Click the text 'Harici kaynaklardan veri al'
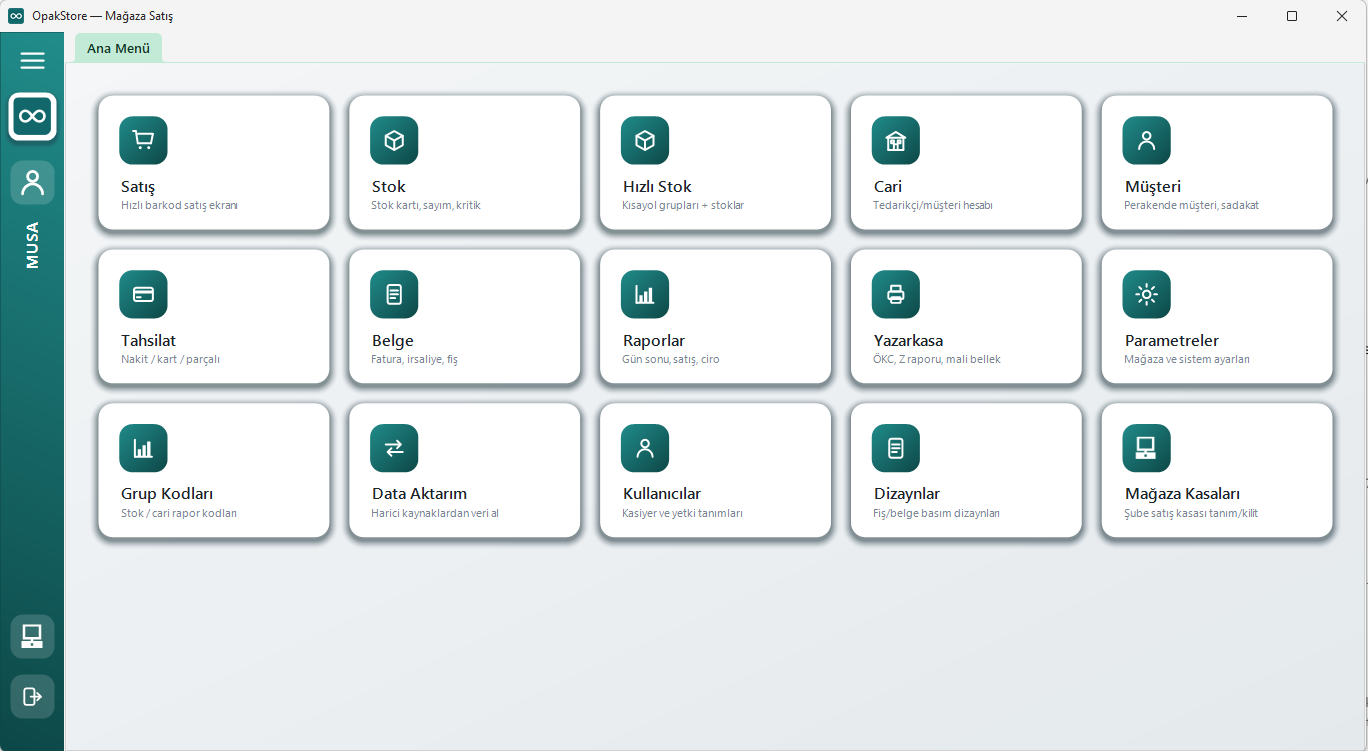Image resolution: width=1368 pixels, height=751 pixels. tap(435, 513)
